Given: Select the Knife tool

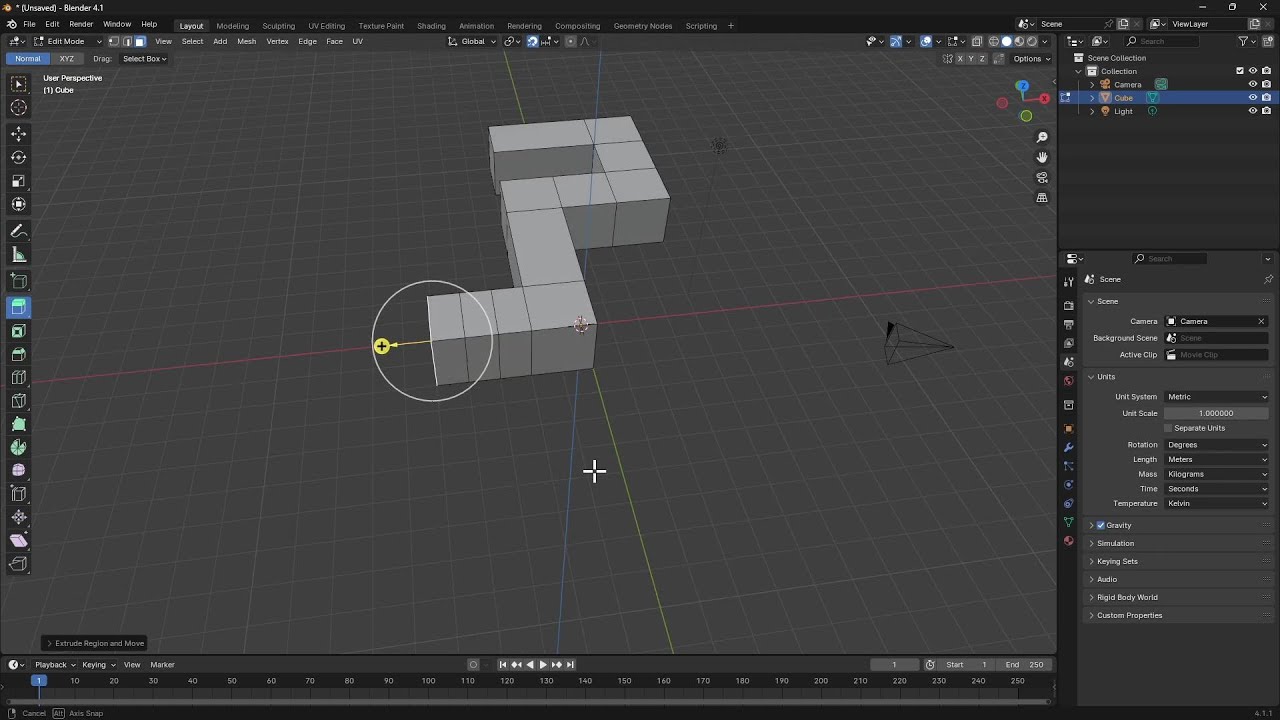Looking at the screenshot, I should coord(19,401).
